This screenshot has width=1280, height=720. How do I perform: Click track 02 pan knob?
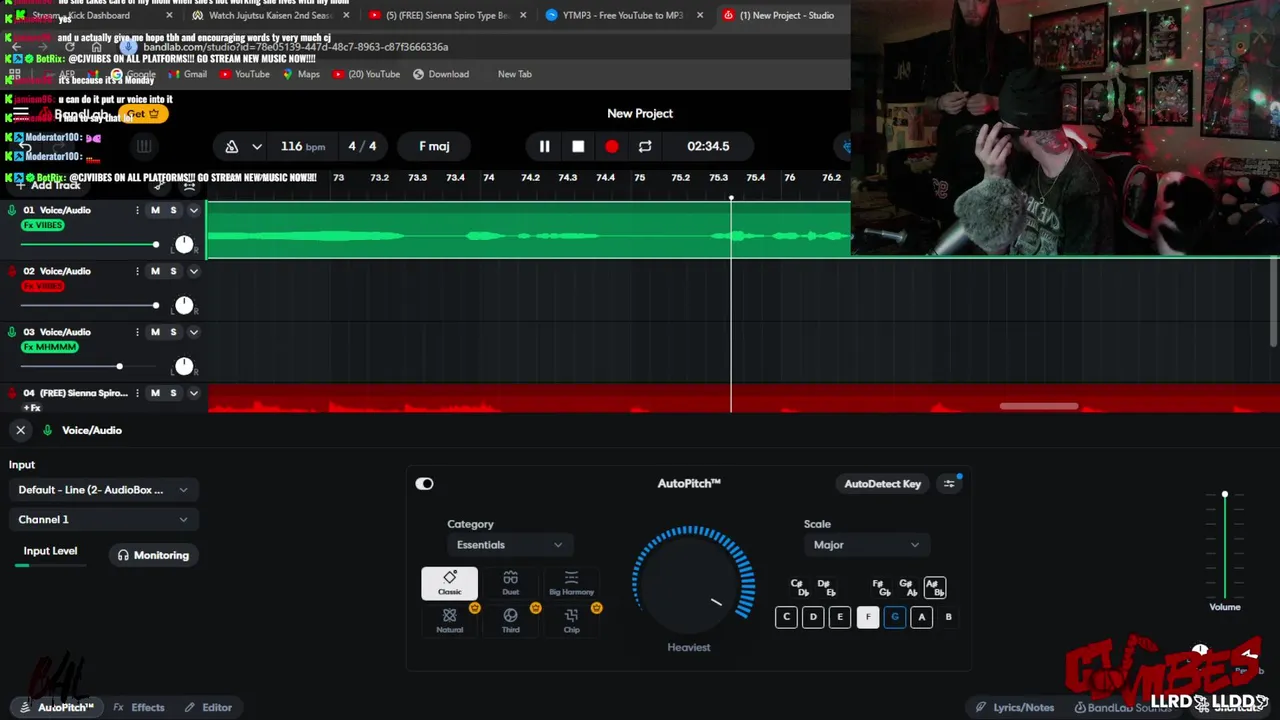(184, 306)
